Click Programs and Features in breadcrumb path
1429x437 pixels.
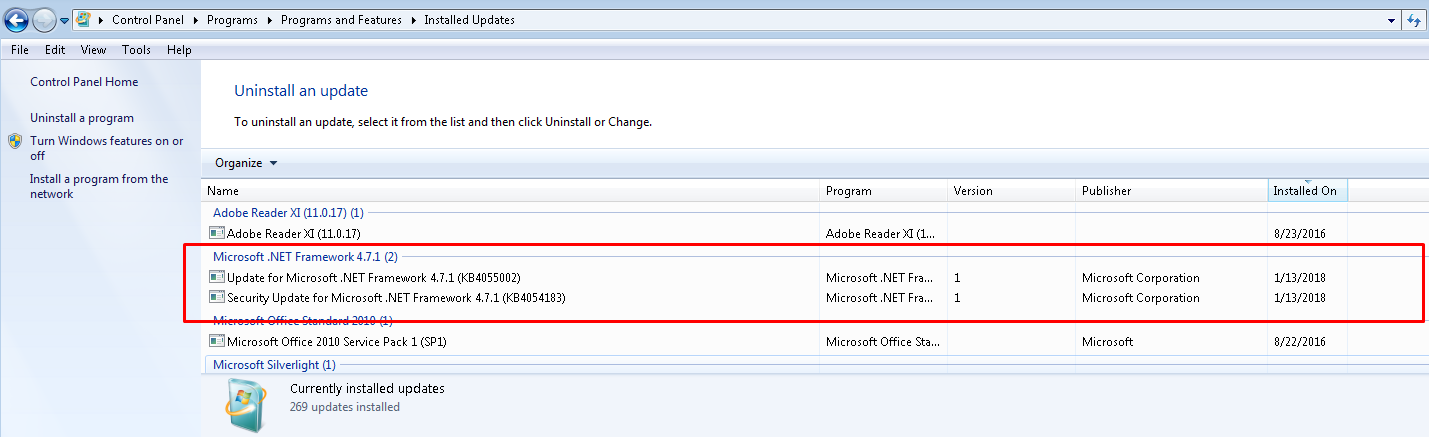[x=341, y=20]
